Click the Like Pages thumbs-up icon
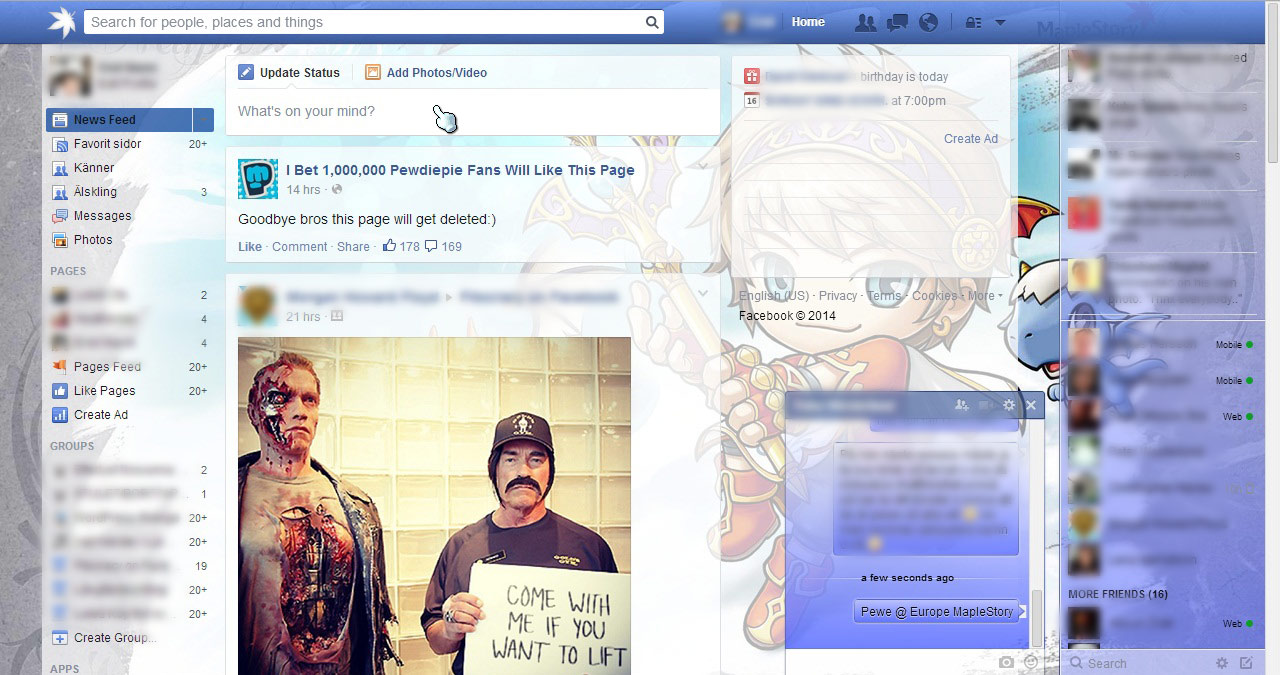 point(60,391)
